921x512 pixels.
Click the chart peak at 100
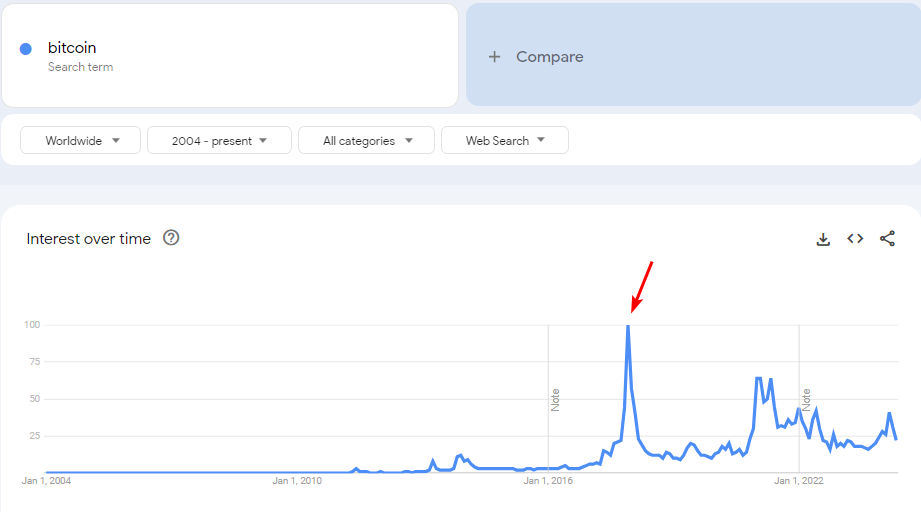click(628, 326)
